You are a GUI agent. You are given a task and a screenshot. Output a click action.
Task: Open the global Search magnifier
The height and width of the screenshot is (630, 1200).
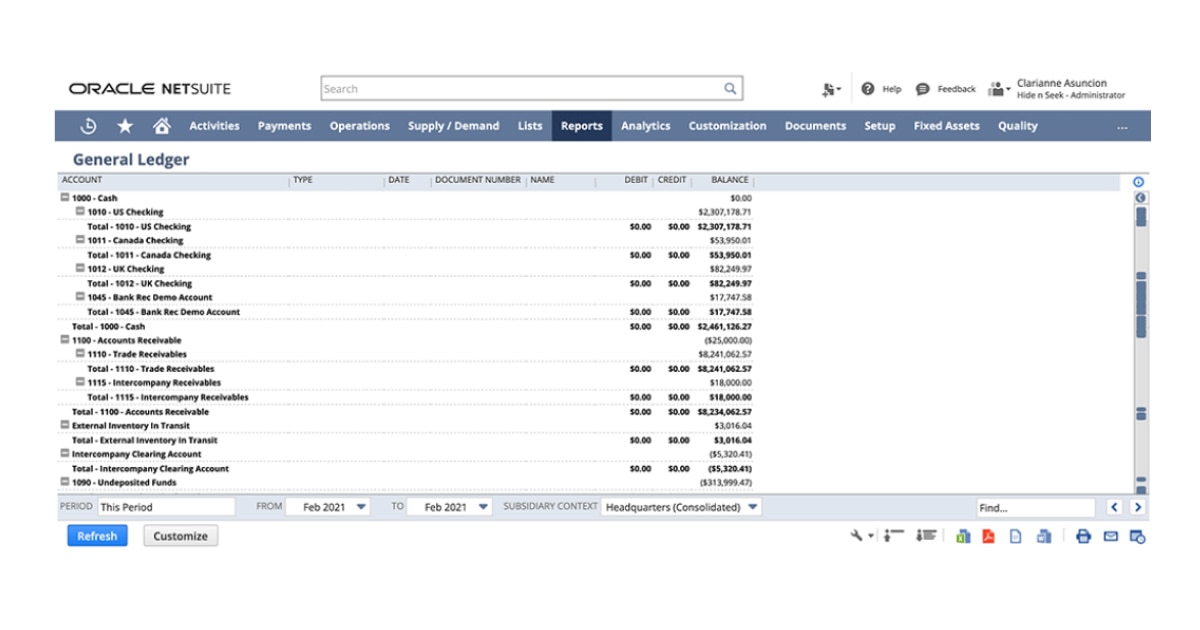pos(729,88)
